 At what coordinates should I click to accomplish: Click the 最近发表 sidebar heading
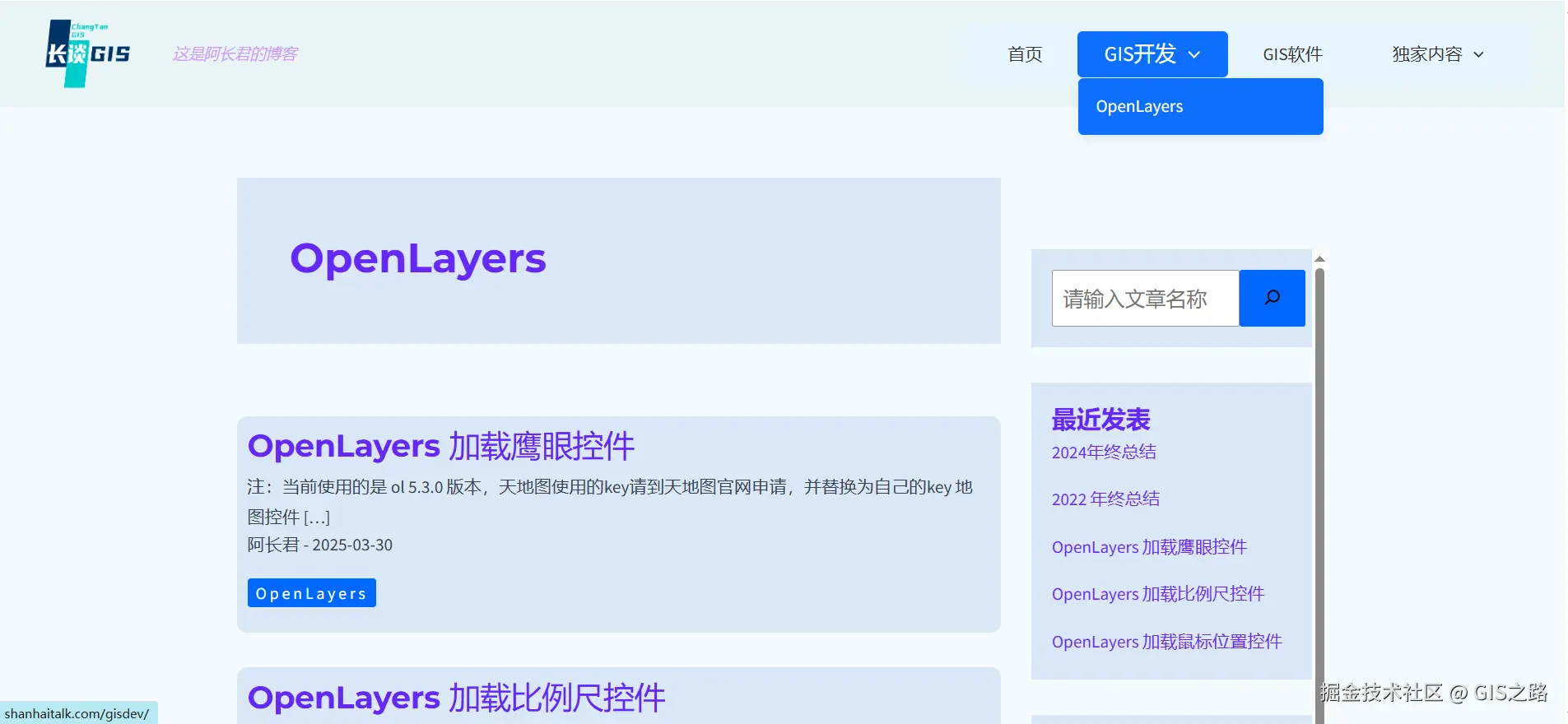[1101, 420]
